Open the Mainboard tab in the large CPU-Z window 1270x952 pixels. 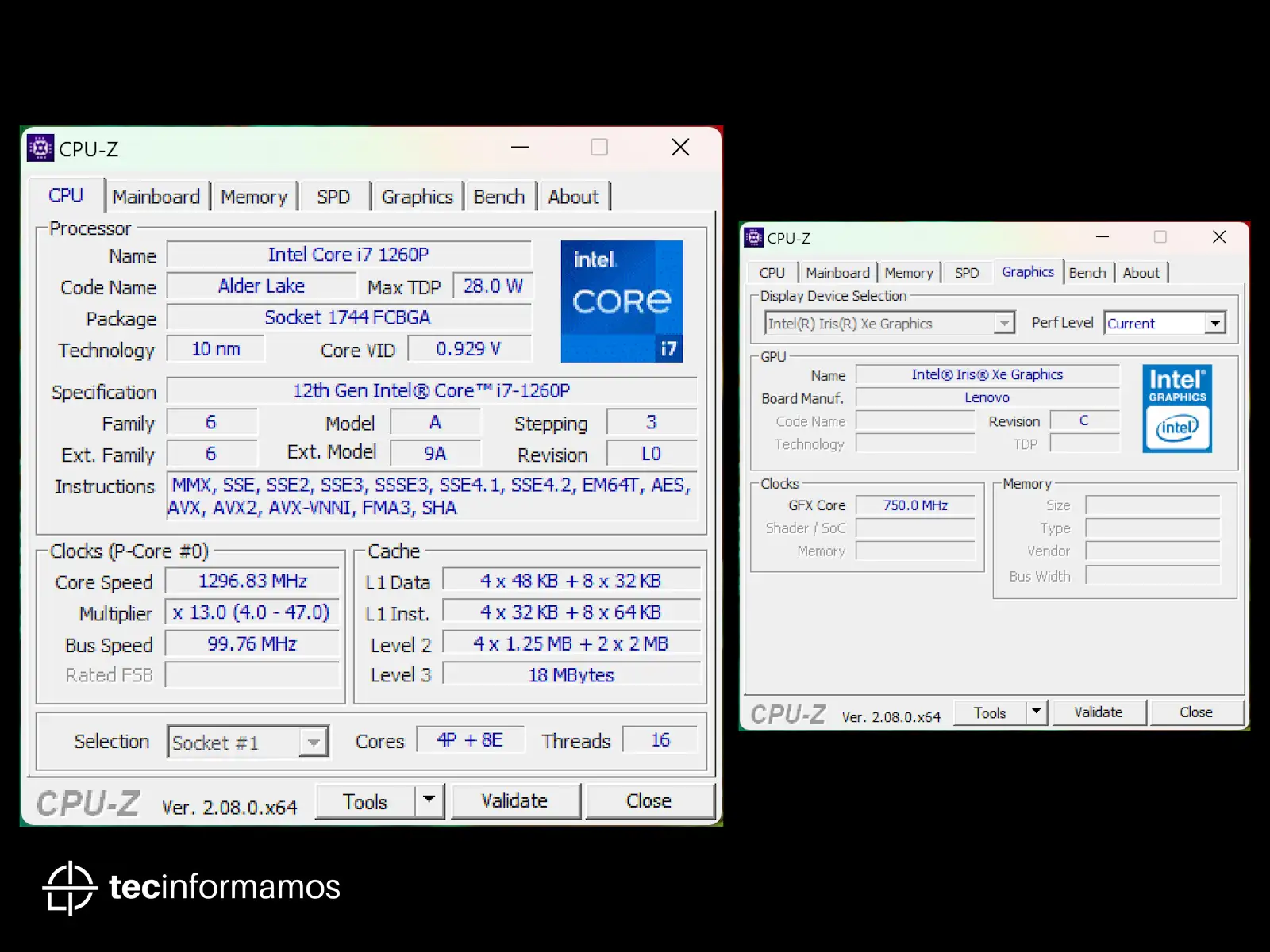[x=156, y=197]
